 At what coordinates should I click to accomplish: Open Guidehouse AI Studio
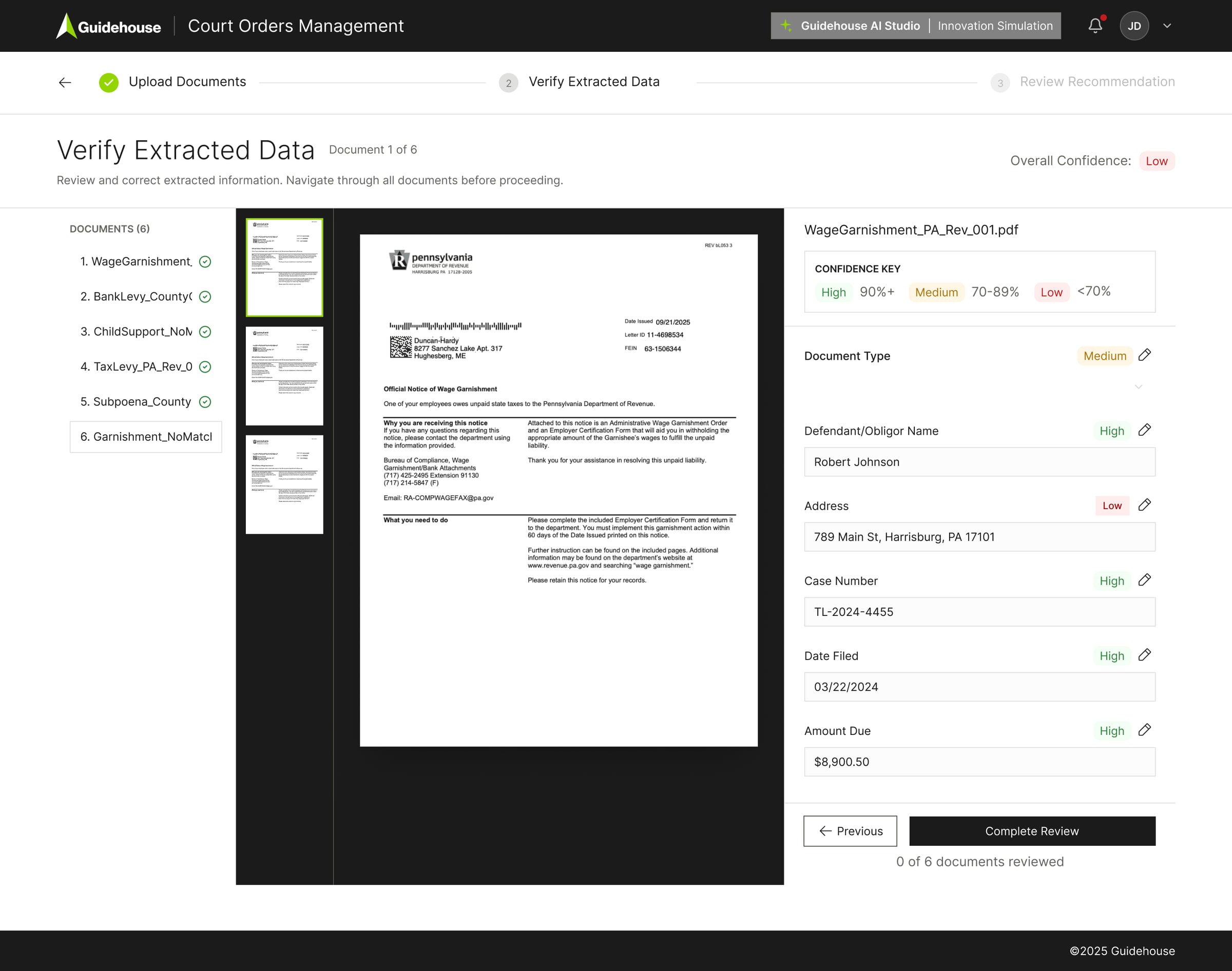tap(860, 26)
